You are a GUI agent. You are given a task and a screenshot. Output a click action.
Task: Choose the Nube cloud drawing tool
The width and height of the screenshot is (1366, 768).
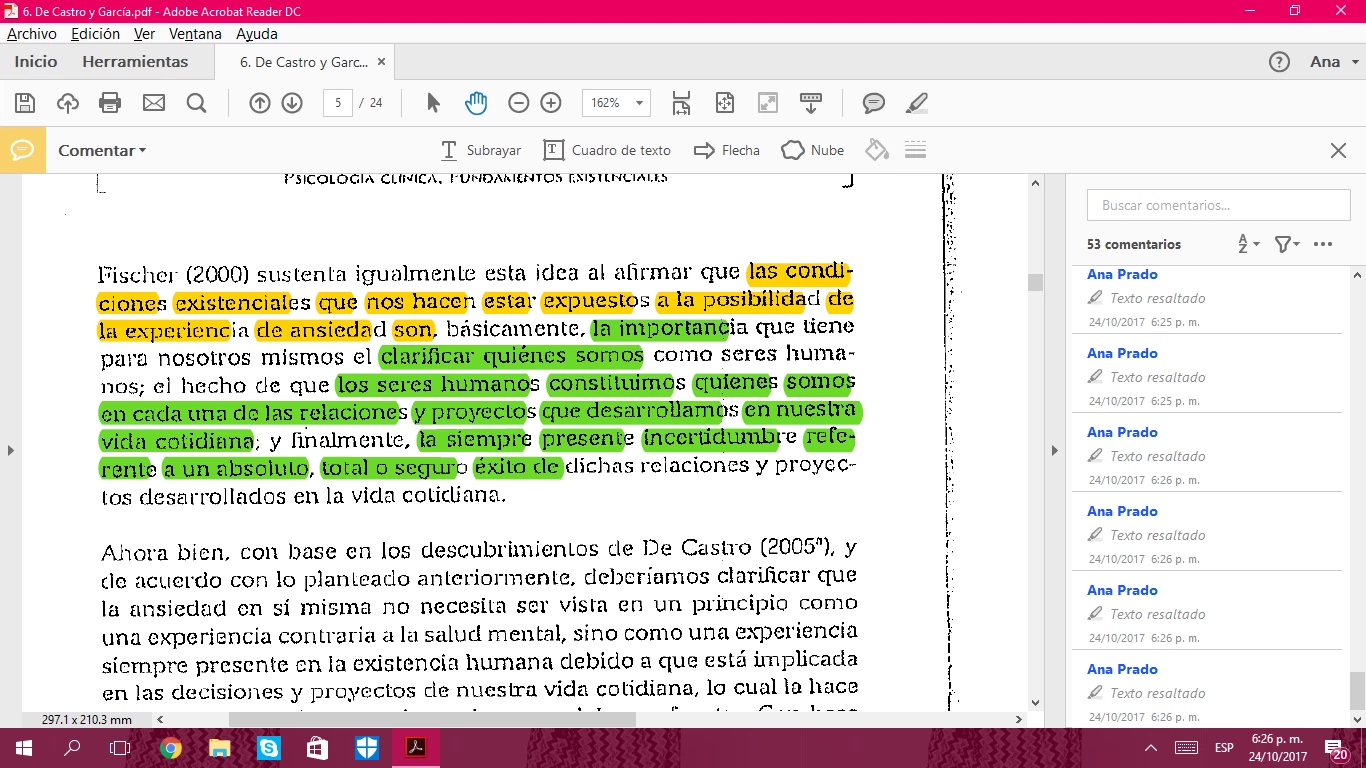click(x=813, y=150)
